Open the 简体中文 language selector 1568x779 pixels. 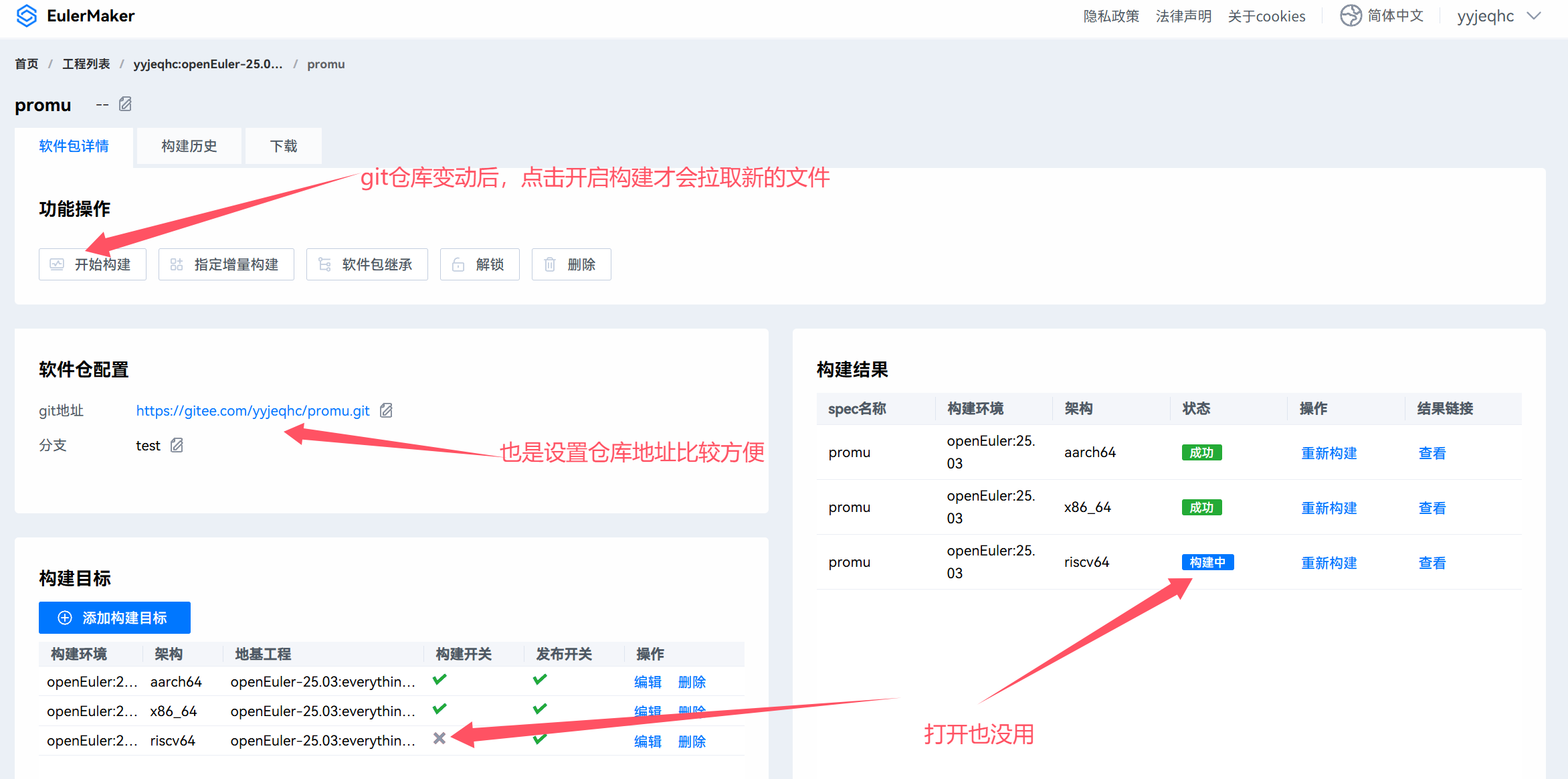(1395, 15)
